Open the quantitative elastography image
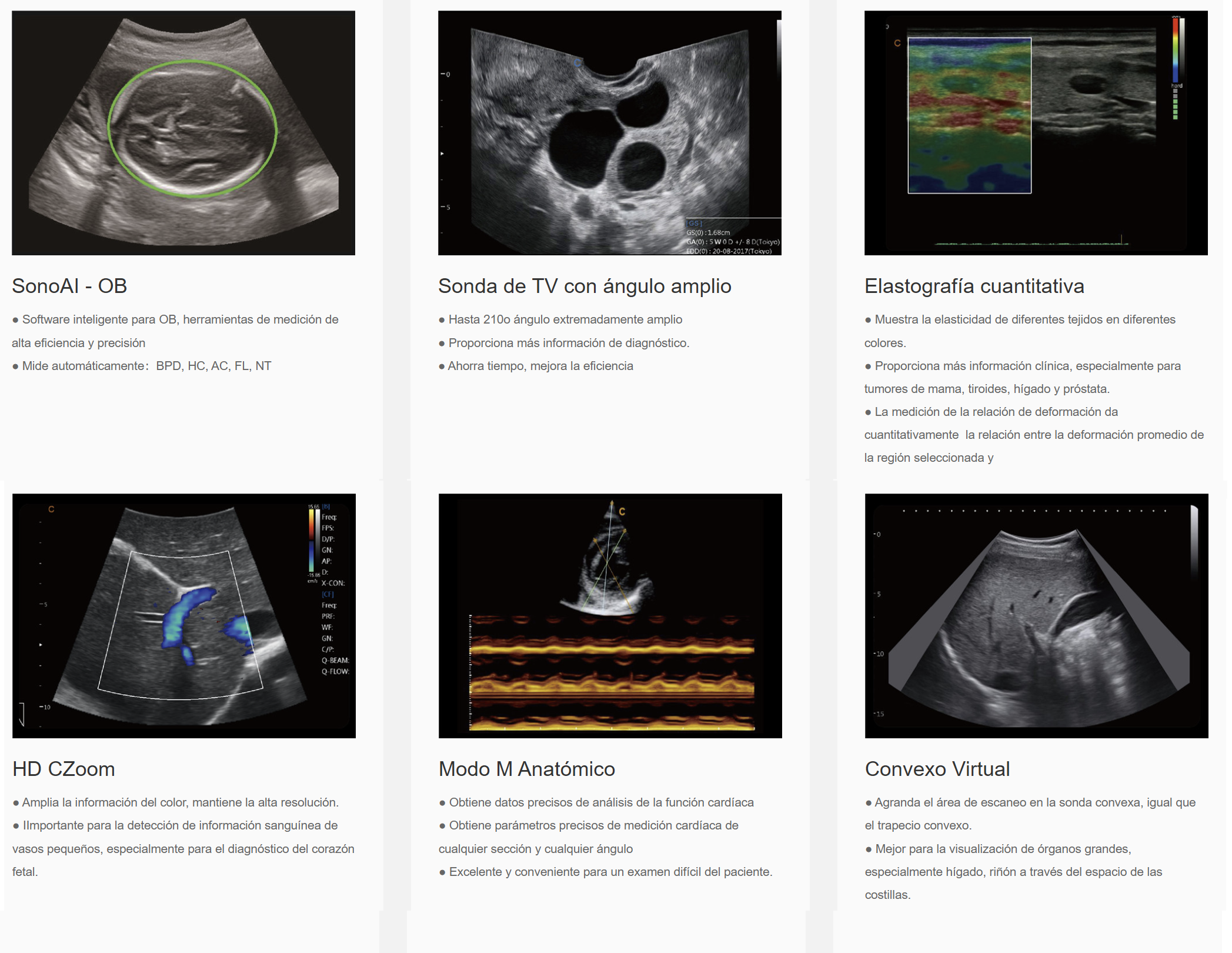Image resolution: width=1232 pixels, height=953 pixels. click(x=1035, y=132)
